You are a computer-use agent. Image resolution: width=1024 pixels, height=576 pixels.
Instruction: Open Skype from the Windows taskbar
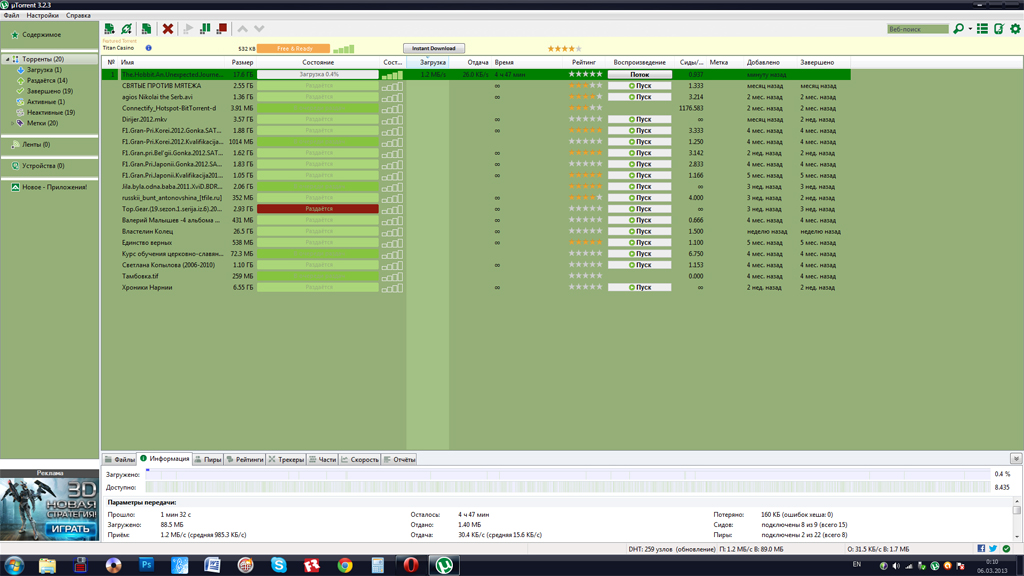coord(279,565)
